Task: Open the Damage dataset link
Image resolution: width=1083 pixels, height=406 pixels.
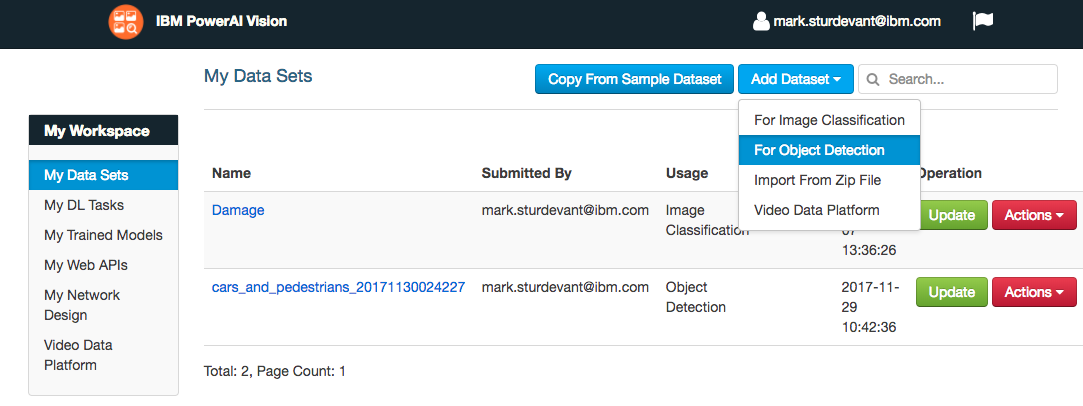Action: 238,210
